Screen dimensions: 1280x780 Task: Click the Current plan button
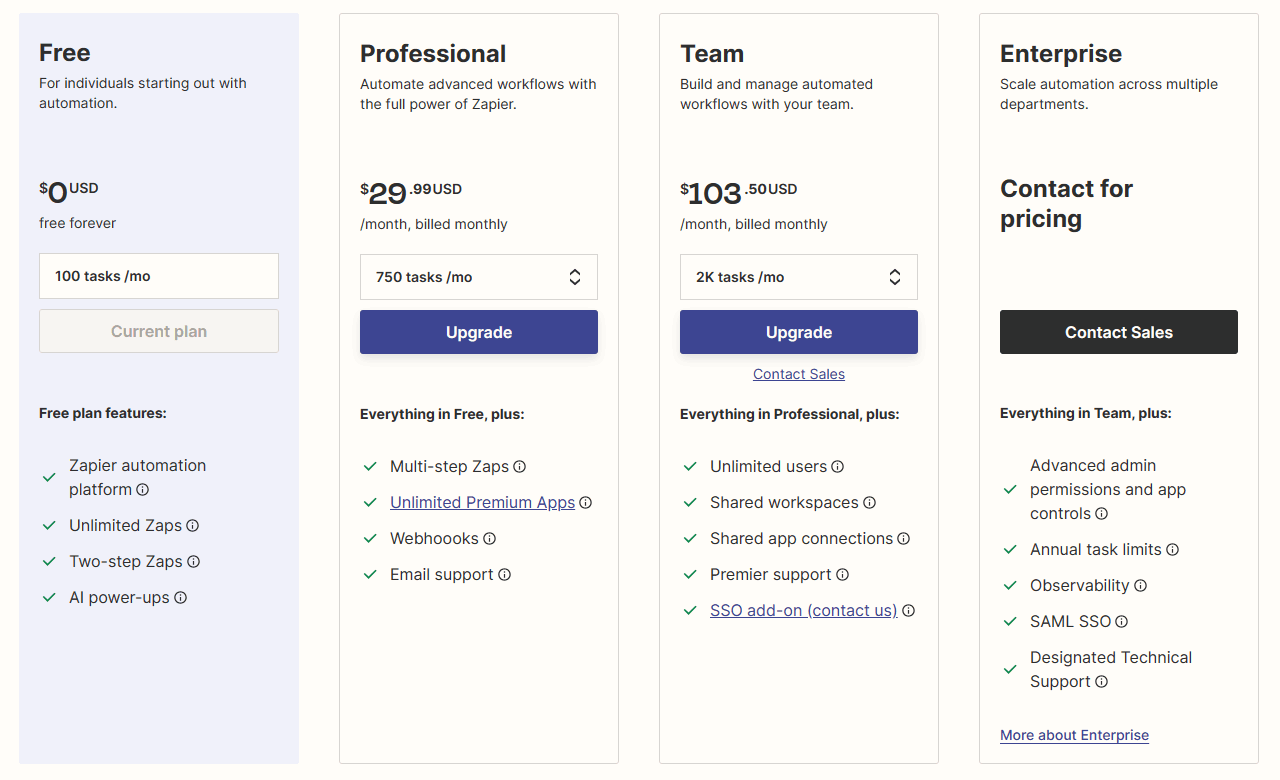coord(159,331)
